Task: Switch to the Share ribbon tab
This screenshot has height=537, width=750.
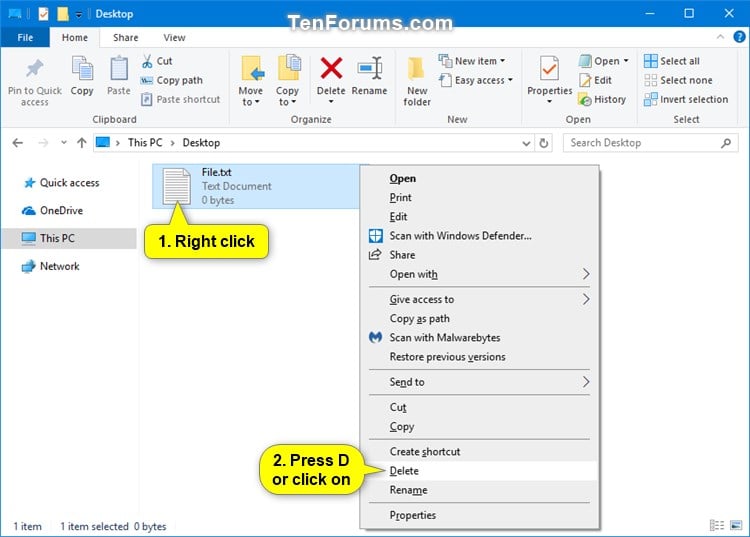Action: (125, 37)
